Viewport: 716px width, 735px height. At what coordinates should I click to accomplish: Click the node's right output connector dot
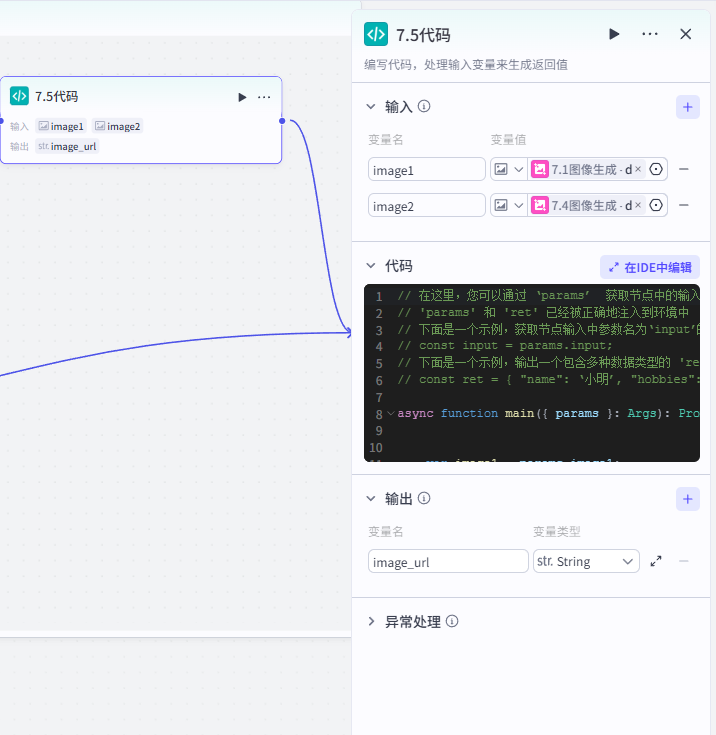tap(282, 121)
